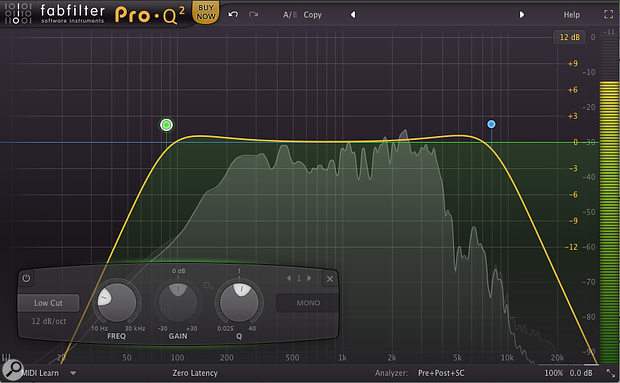
Task: Click the Buy Now badge
Action: point(206,12)
